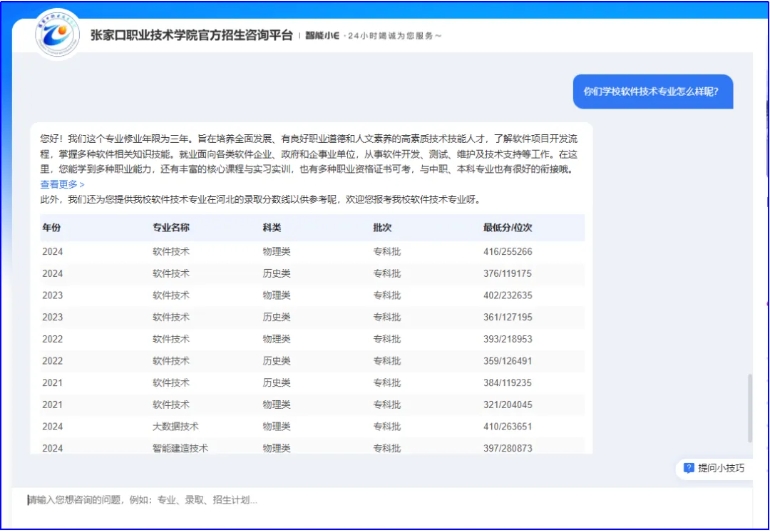Select the score cell 321/204045
770x531 pixels.
tap(507, 404)
